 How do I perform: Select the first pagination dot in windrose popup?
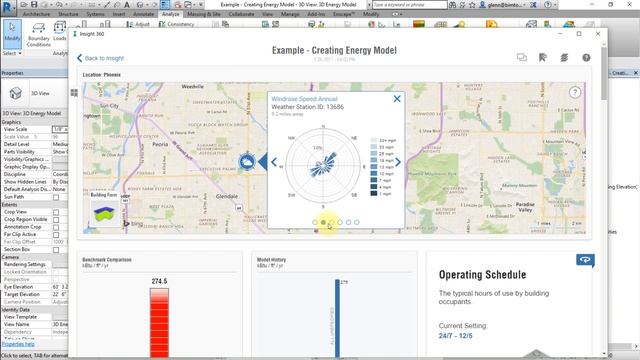click(x=315, y=222)
